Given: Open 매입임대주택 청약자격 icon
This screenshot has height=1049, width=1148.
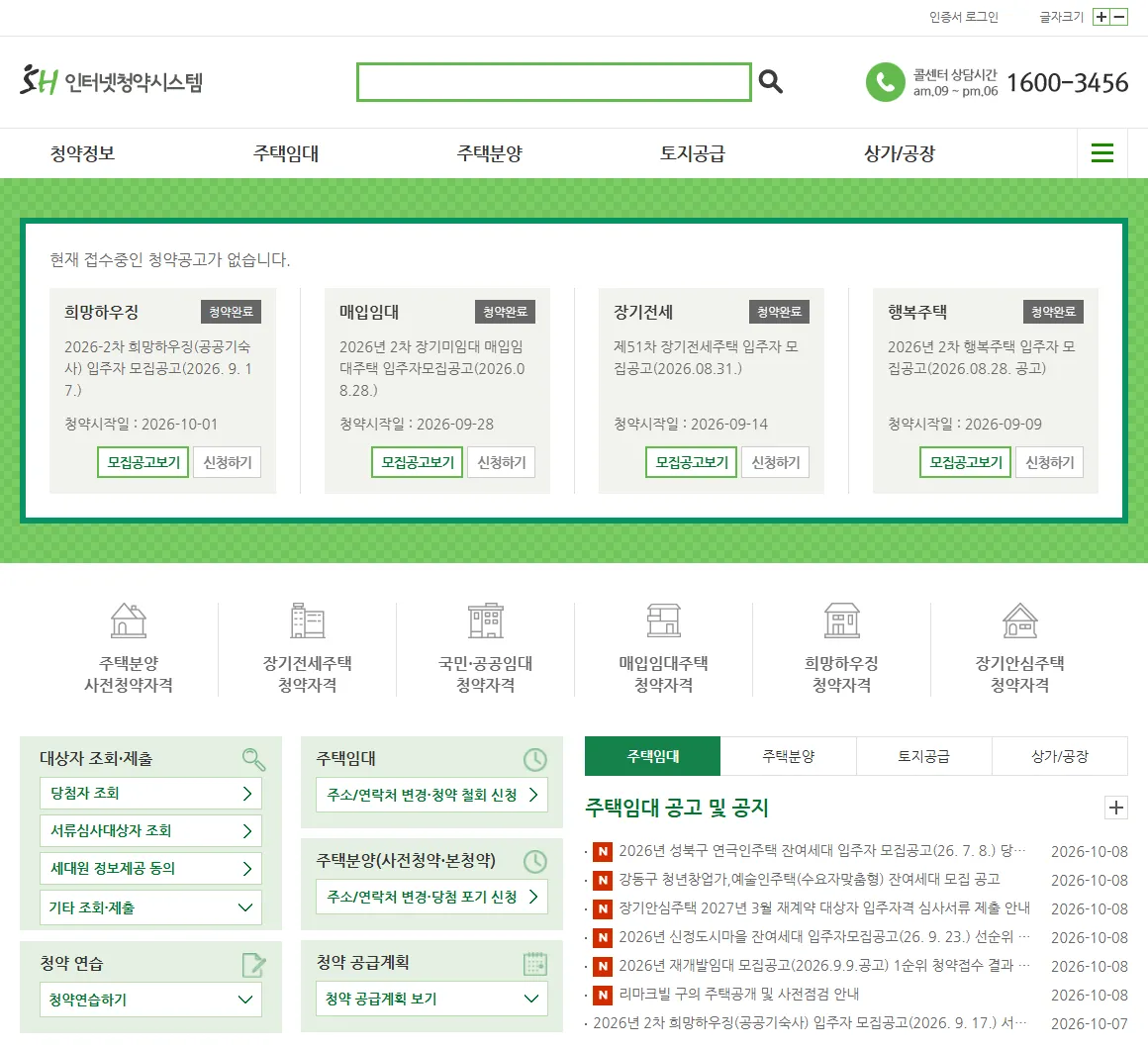Looking at the screenshot, I should point(663,620).
